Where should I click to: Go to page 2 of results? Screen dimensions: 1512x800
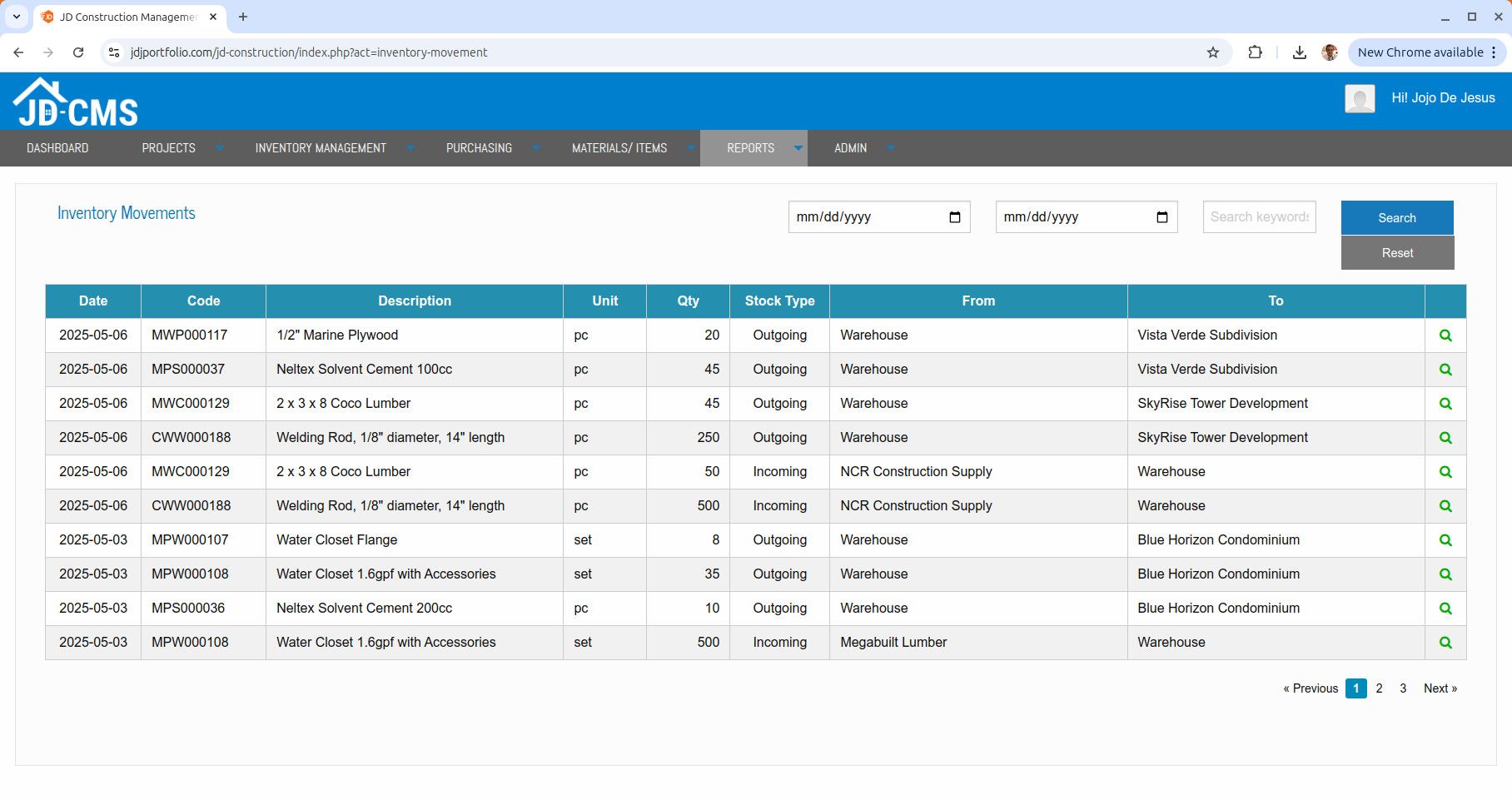click(x=1379, y=688)
